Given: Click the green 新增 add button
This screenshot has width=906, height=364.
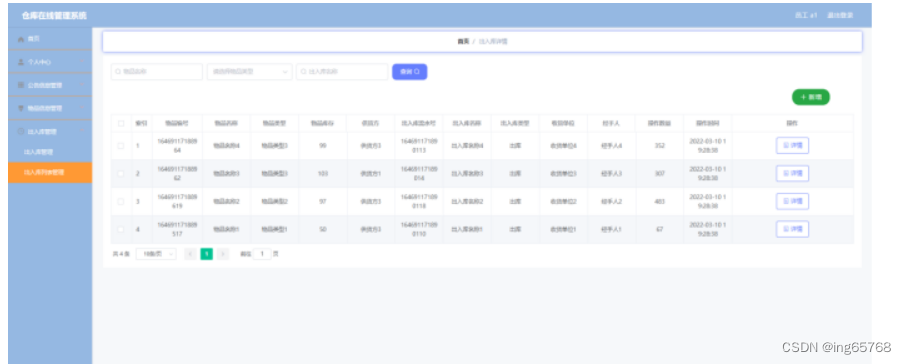Looking at the screenshot, I should [x=811, y=97].
